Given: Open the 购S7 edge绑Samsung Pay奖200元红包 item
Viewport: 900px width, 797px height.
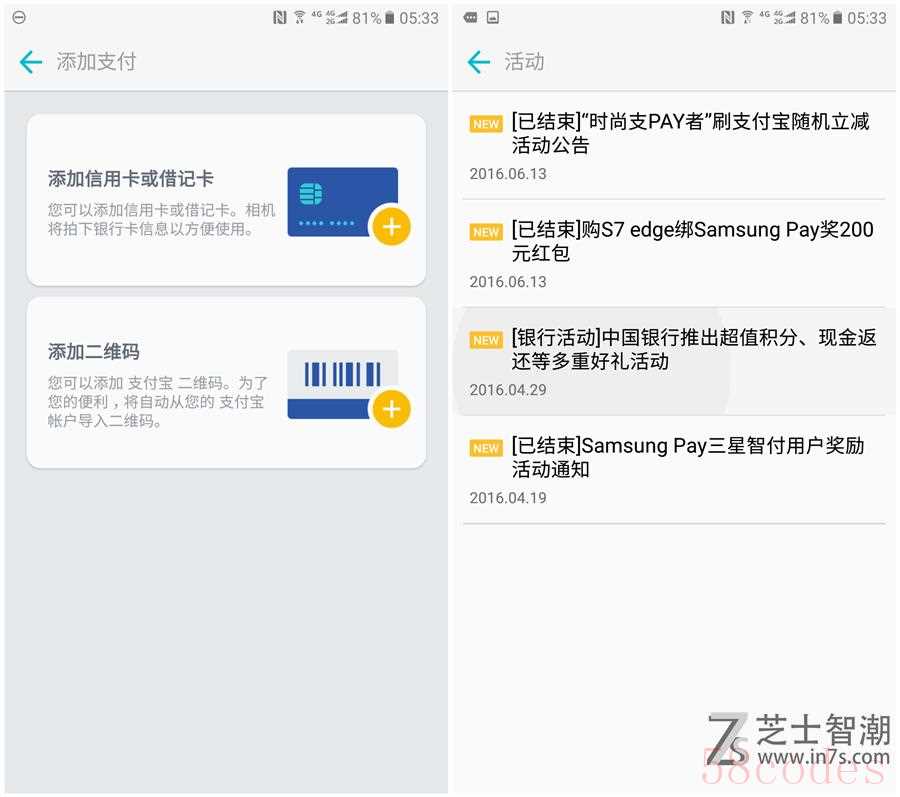Looking at the screenshot, I should coord(674,254).
